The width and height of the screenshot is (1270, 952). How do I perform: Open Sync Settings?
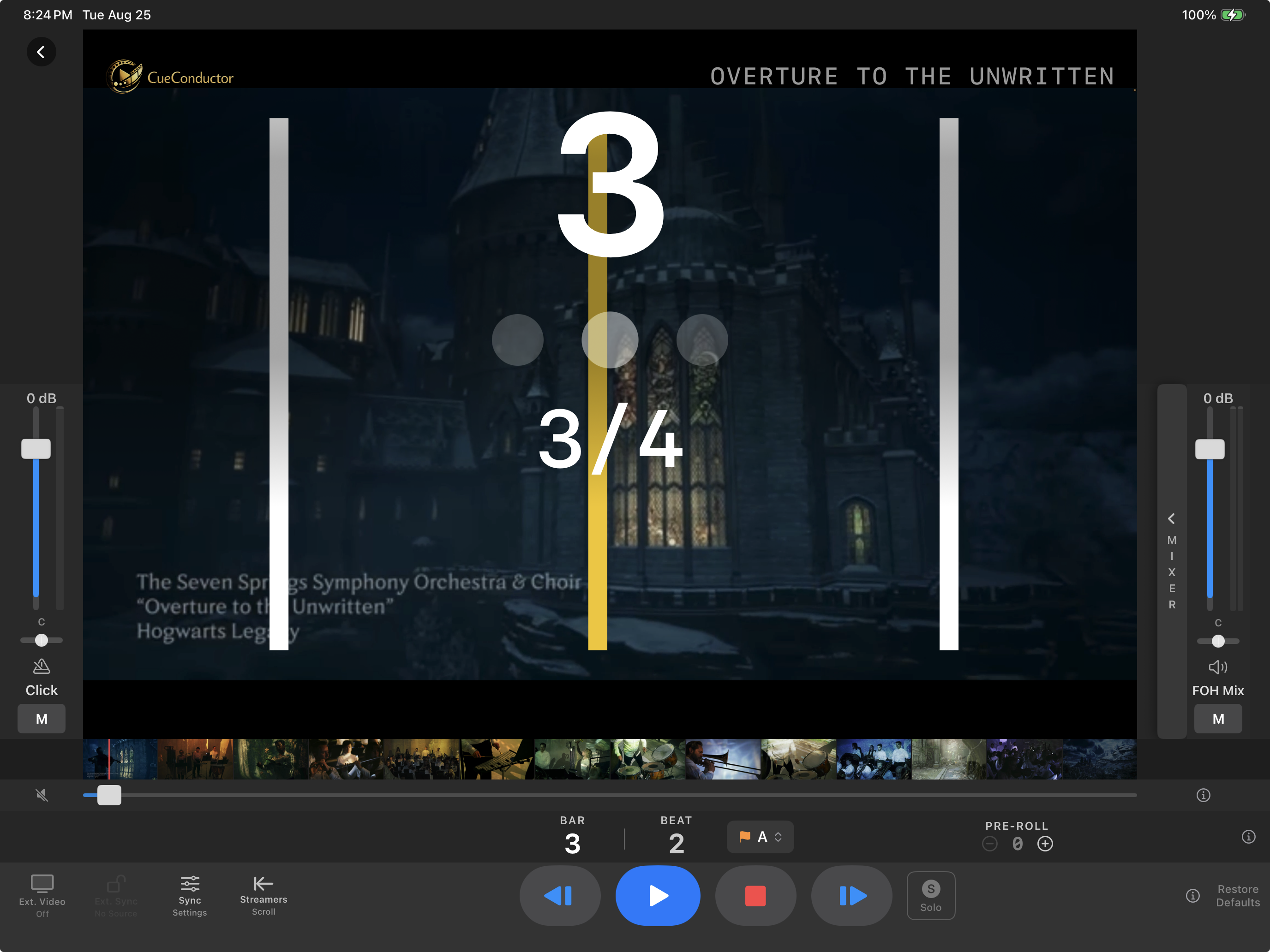click(x=190, y=895)
